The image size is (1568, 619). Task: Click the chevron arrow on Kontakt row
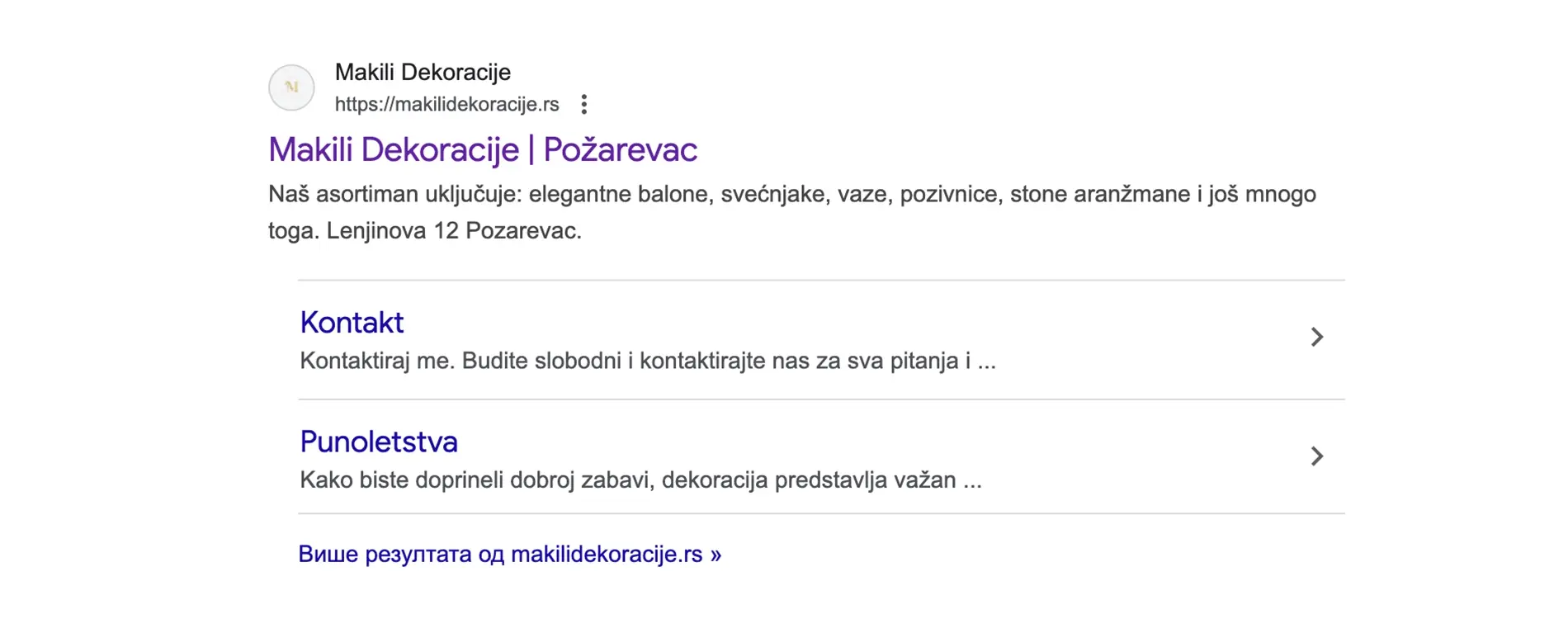1316,337
